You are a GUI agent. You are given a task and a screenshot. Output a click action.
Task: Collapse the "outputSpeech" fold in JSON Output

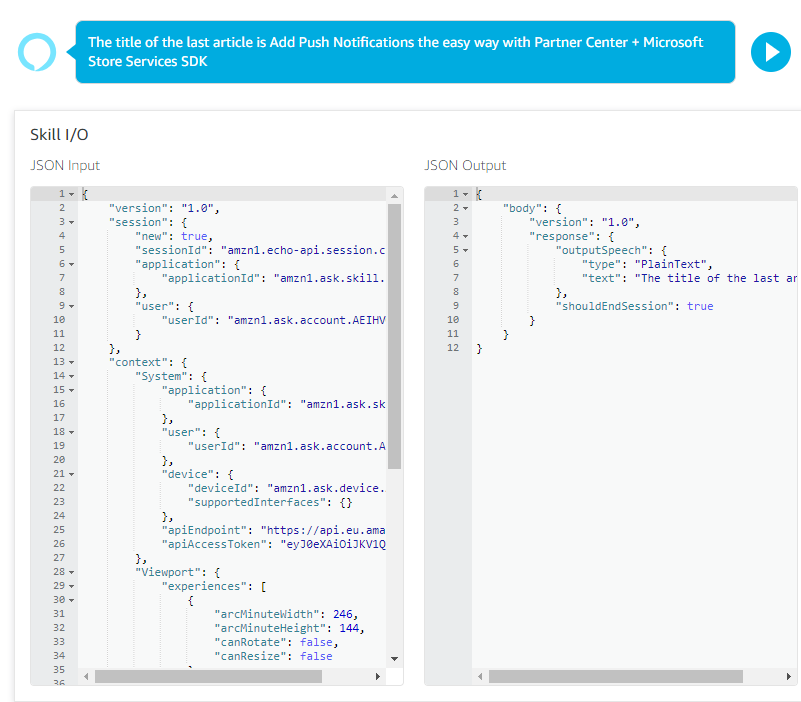click(465, 250)
